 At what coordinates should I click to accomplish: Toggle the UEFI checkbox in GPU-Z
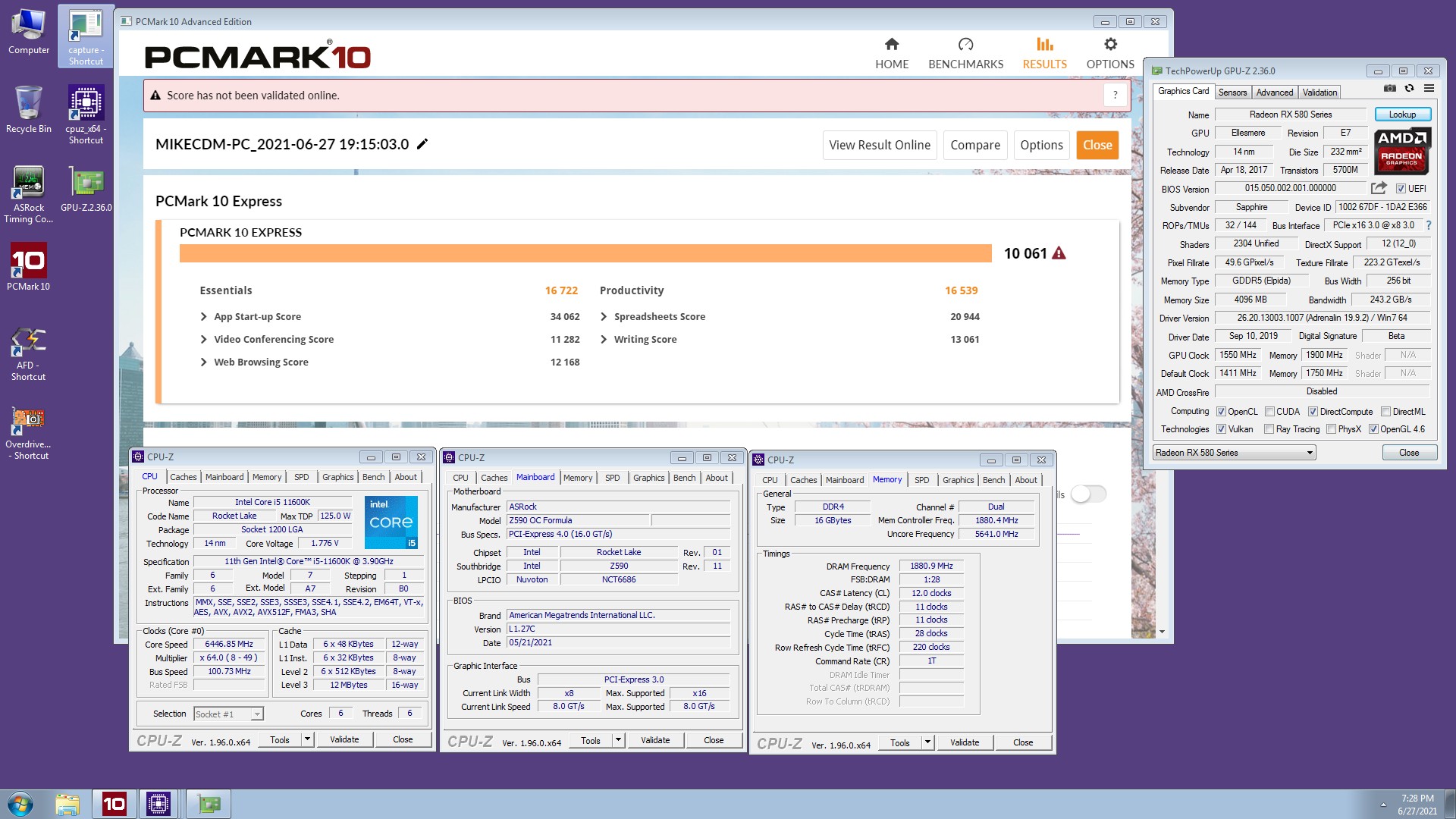click(x=1401, y=189)
